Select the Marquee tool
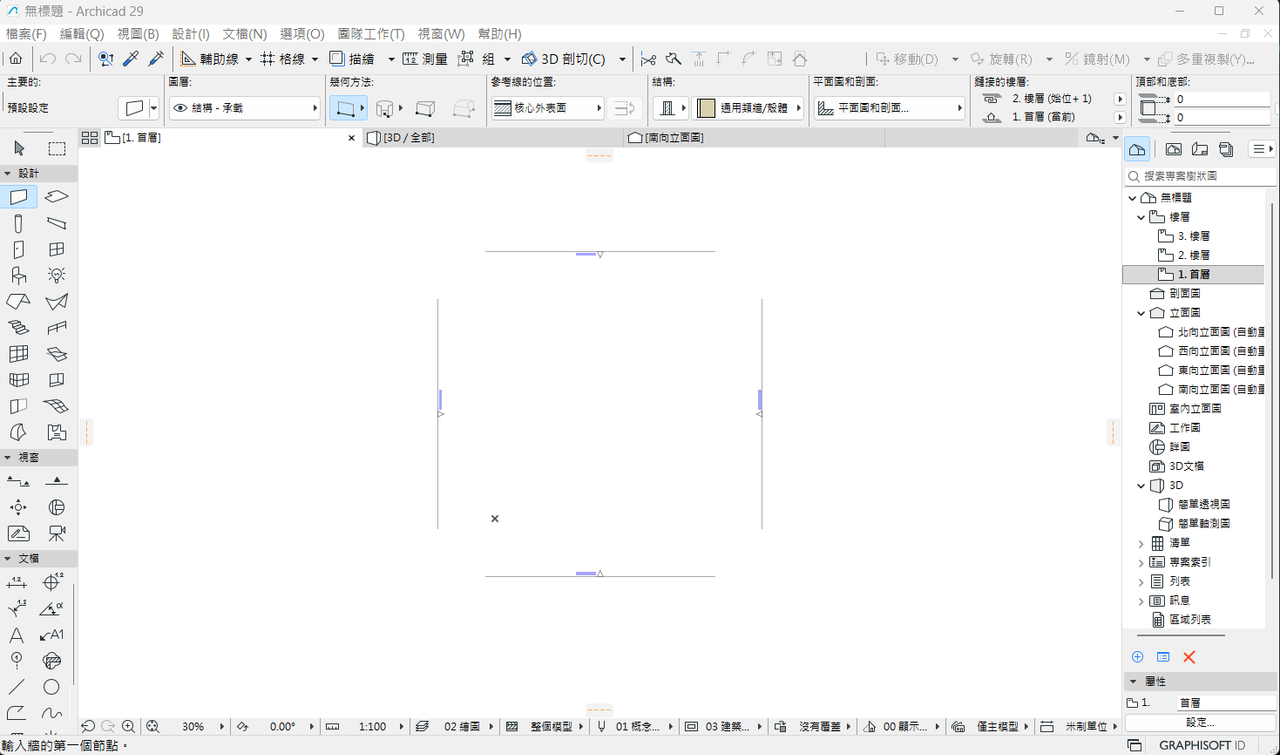Viewport: 1280px width, 755px height. coord(57,149)
